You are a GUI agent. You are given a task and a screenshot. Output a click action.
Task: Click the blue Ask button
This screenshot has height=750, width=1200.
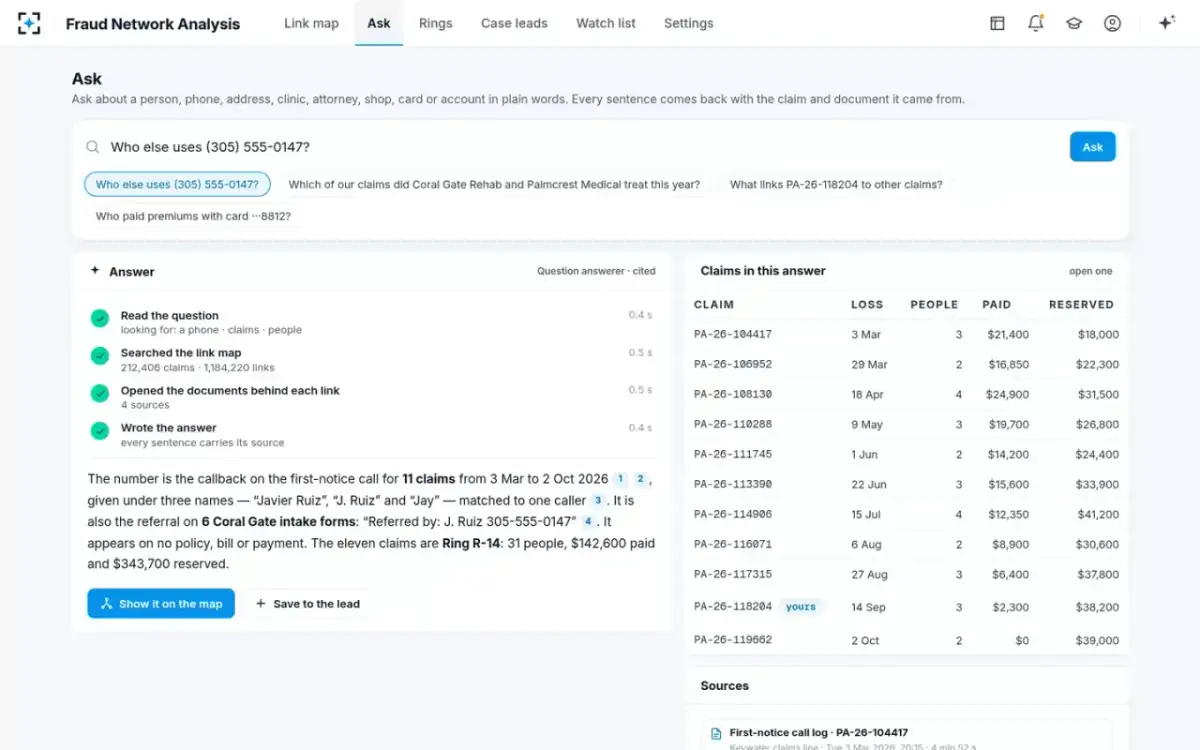coord(1093,147)
